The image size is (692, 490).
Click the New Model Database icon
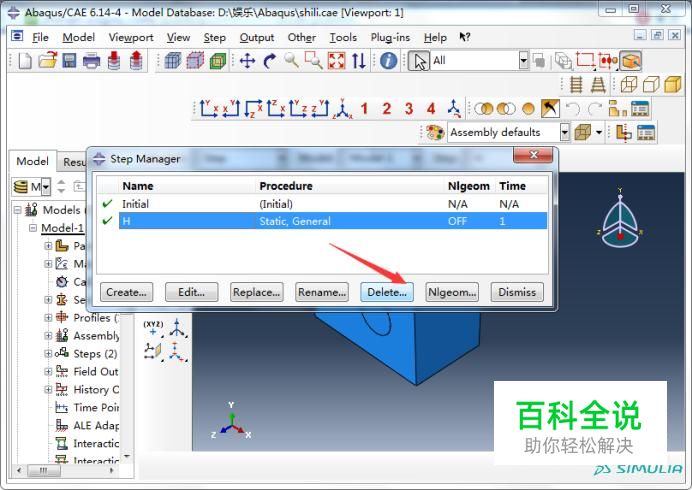coord(25,60)
